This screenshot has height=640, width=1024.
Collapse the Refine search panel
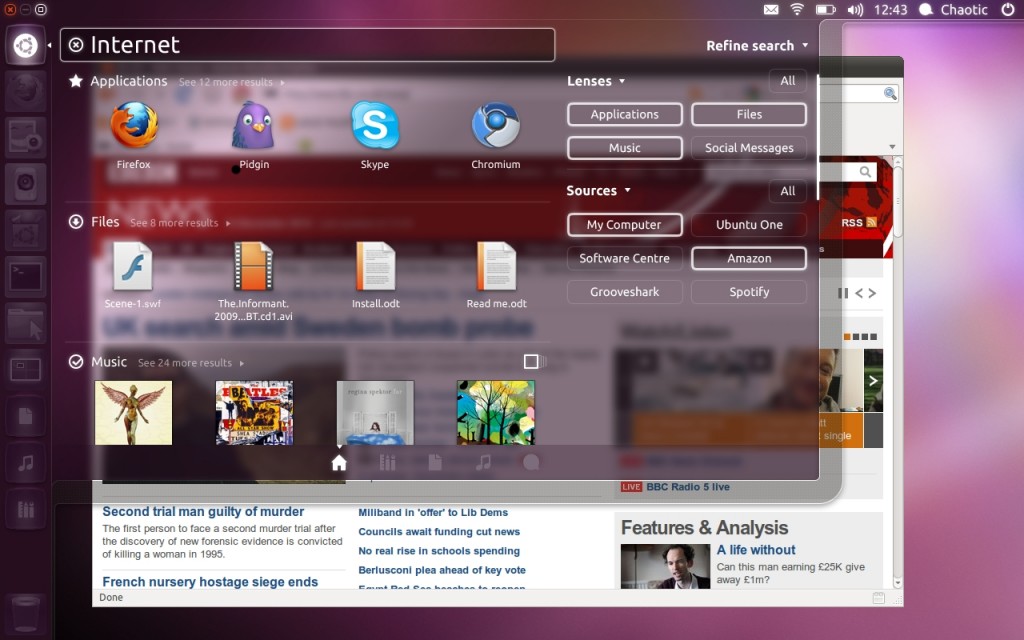coord(757,46)
